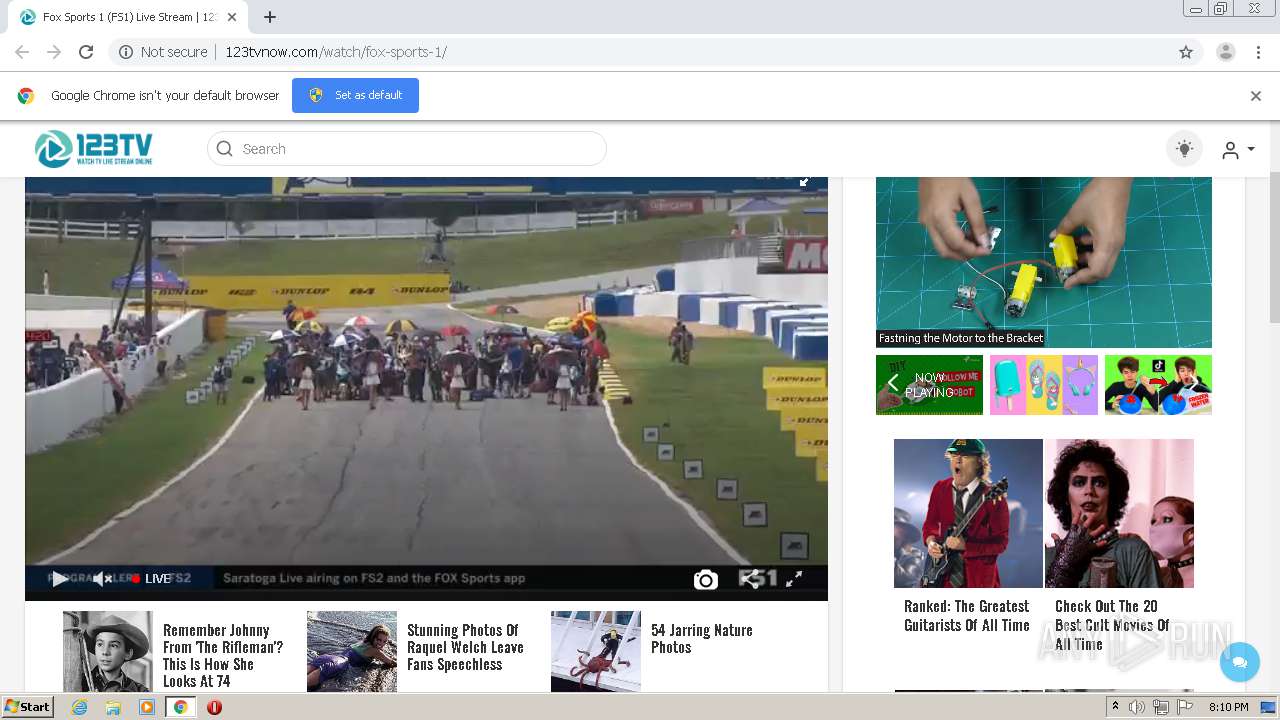Click the LIVE indicator in player

[x=152, y=578]
